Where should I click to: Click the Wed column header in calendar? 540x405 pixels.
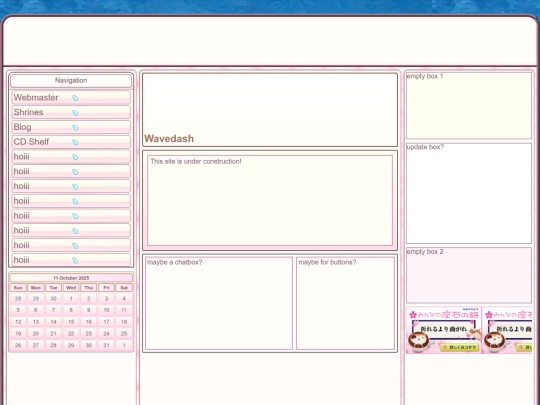[x=71, y=288]
